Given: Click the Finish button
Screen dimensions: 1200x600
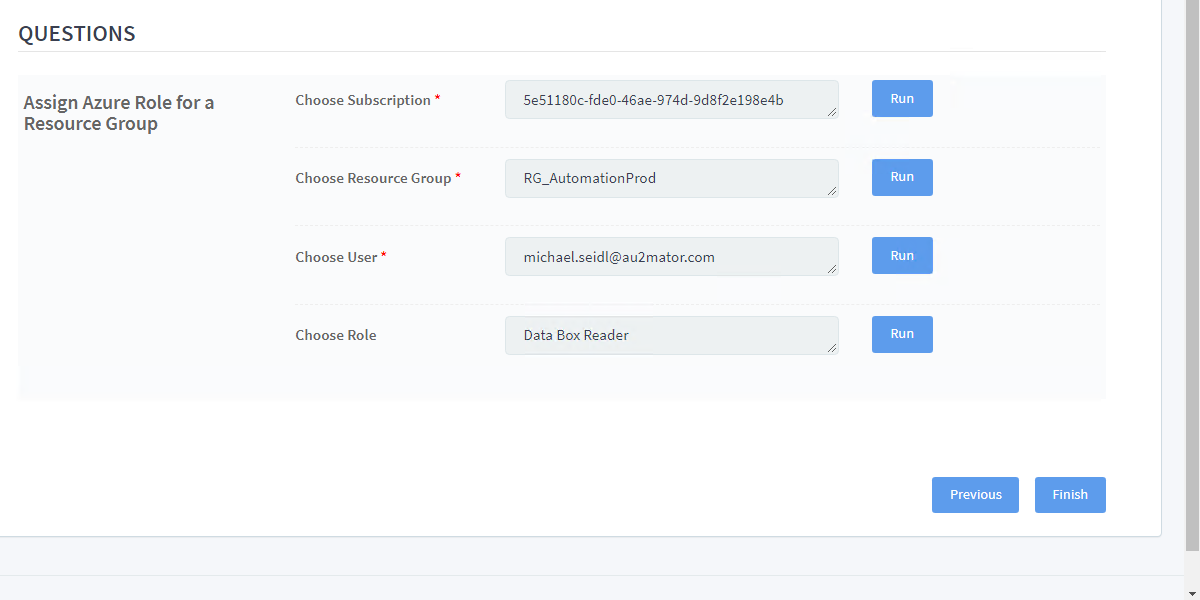Looking at the screenshot, I should [1069, 495].
